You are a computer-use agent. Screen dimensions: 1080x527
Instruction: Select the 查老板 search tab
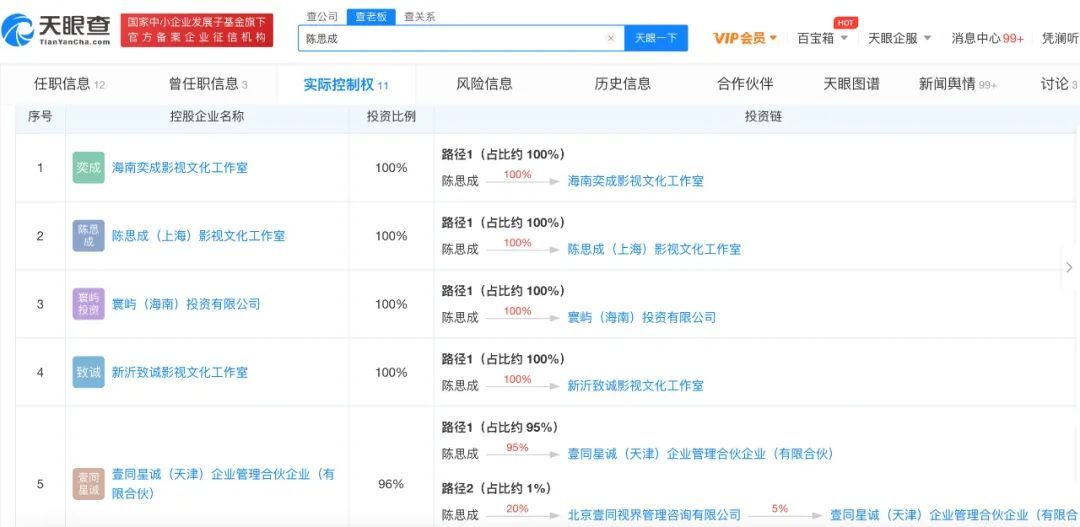click(371, 17)
